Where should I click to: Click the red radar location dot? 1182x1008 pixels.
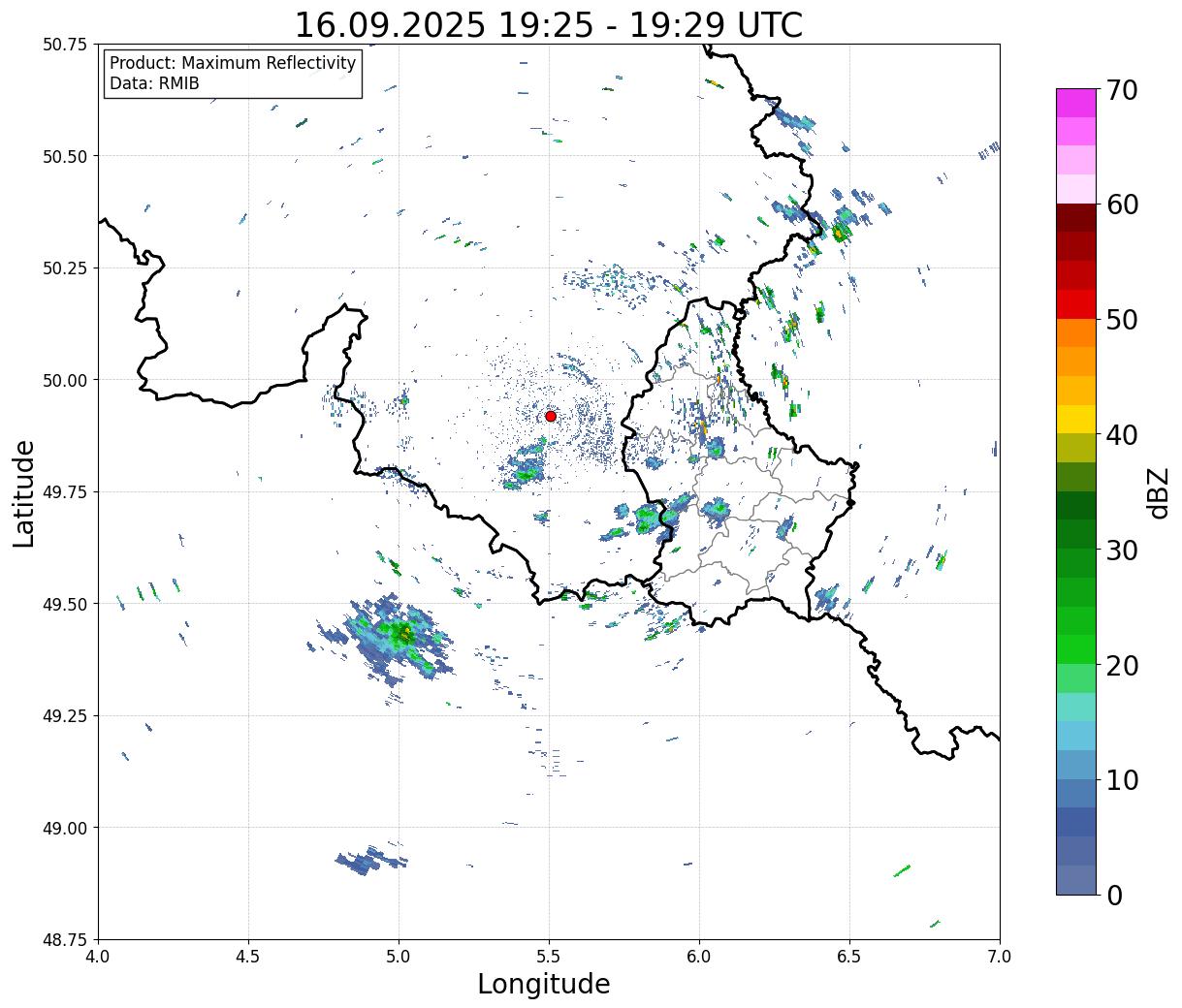coord(551,416)
